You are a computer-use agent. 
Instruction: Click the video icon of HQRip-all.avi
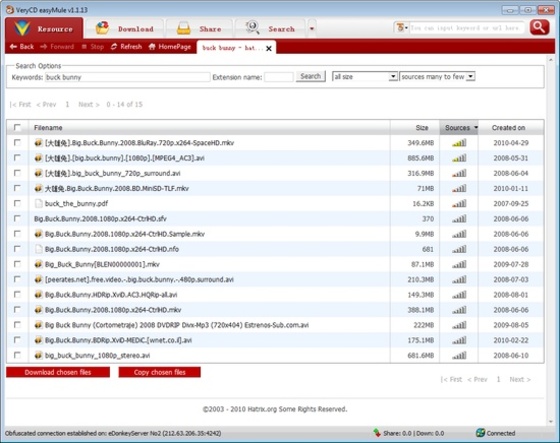(38, 295)
